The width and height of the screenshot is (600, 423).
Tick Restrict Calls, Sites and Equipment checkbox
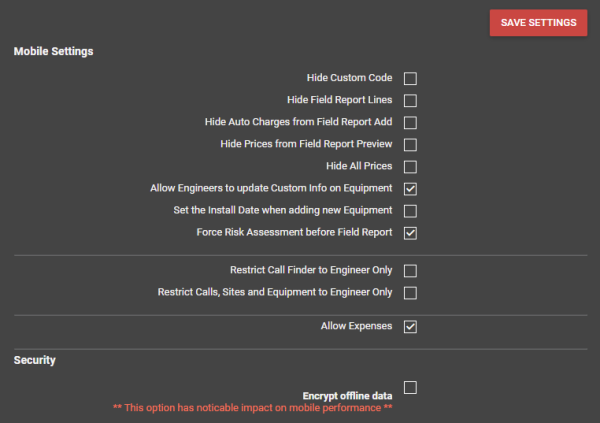[410, 293]
